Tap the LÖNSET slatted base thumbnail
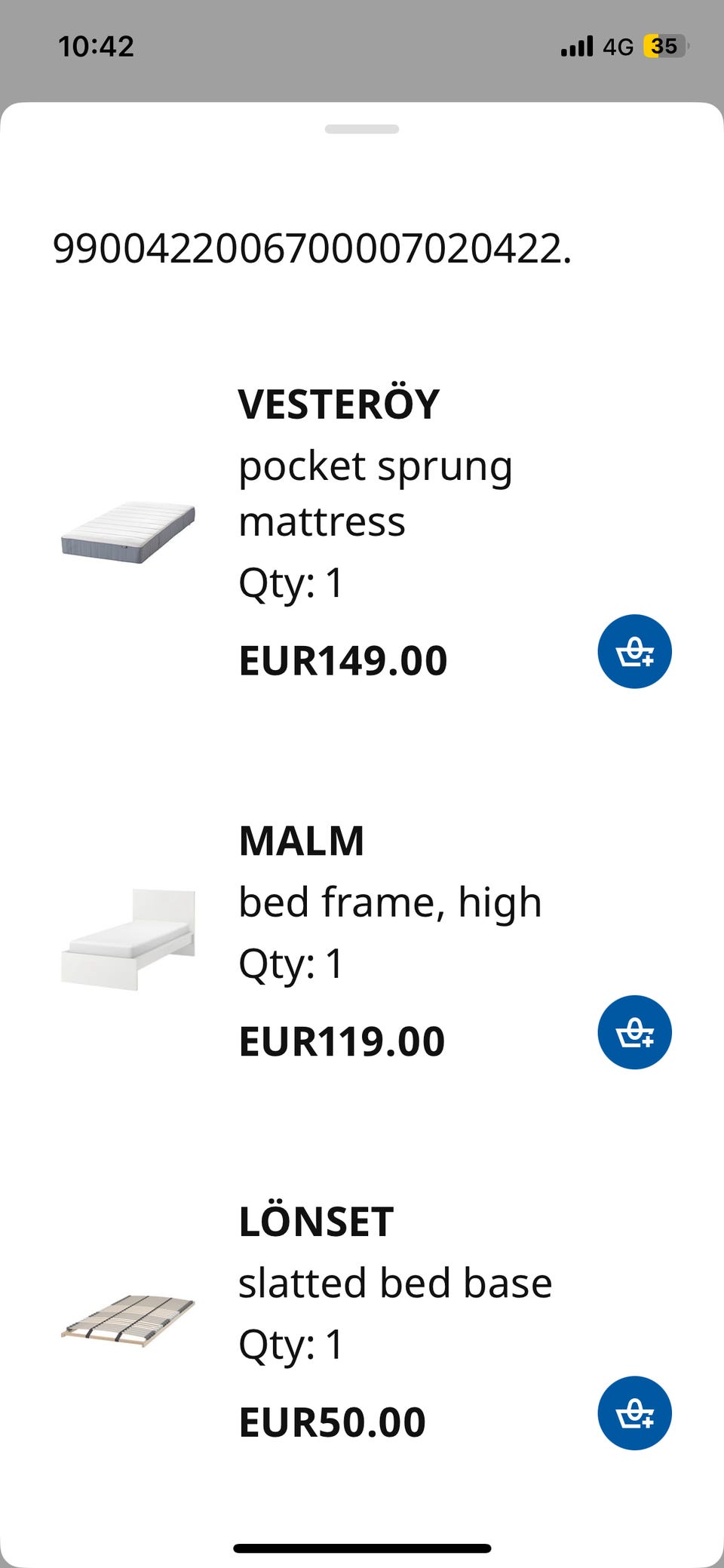The width and height of the screenshot is (724, 1568). [128, 1321]
